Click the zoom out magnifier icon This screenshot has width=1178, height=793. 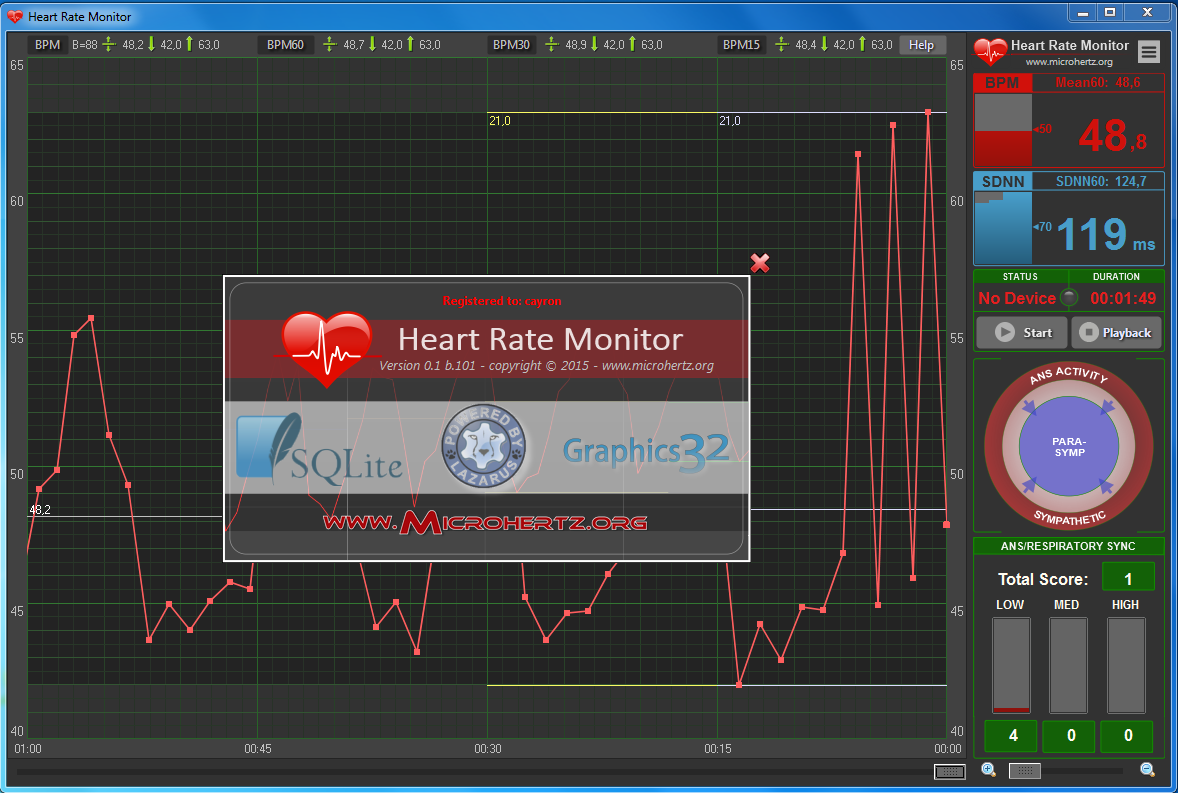coord(1147,770)
